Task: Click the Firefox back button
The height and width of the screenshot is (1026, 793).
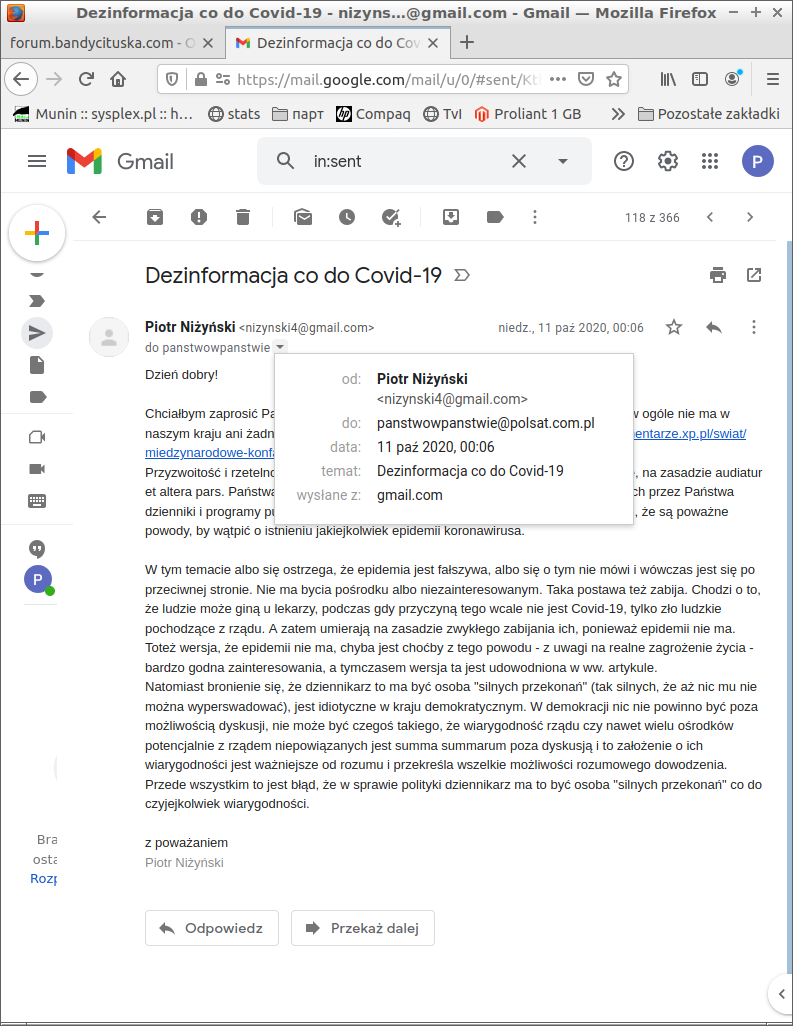Action: click(21, 79)
